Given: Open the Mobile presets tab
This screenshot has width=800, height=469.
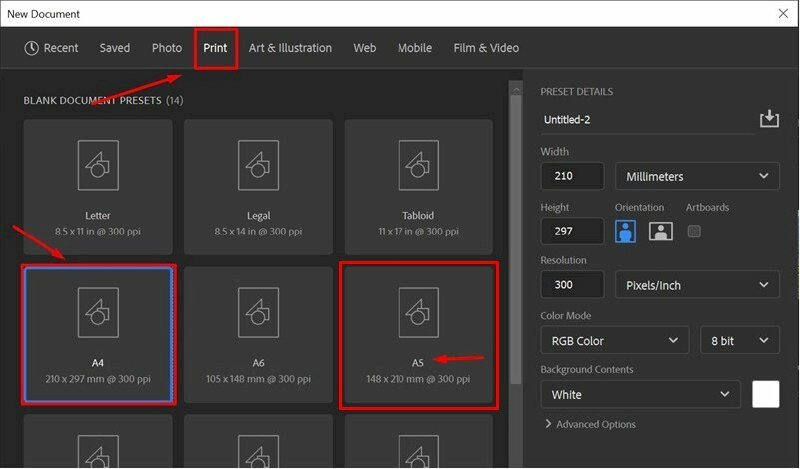Looking at the screenshot, I should tap(415, 48).
